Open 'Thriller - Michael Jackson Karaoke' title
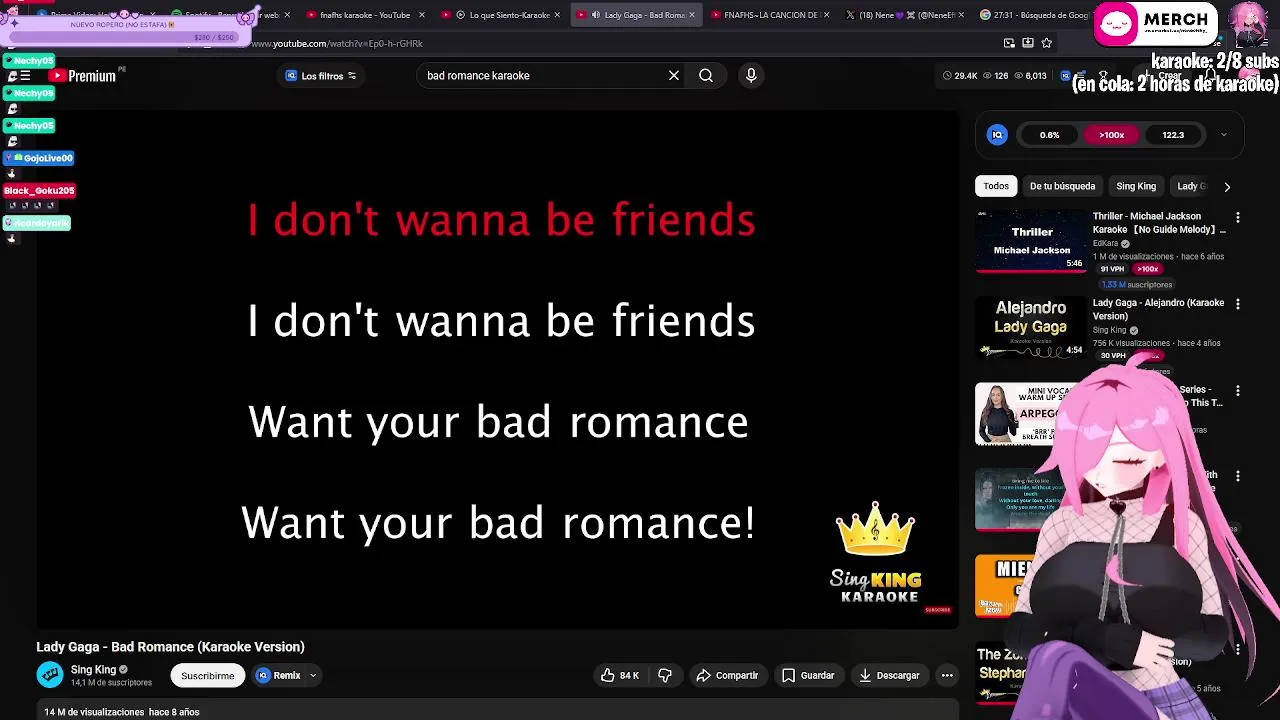Screen dimensions: 1280x720 tap(1158, 223)
